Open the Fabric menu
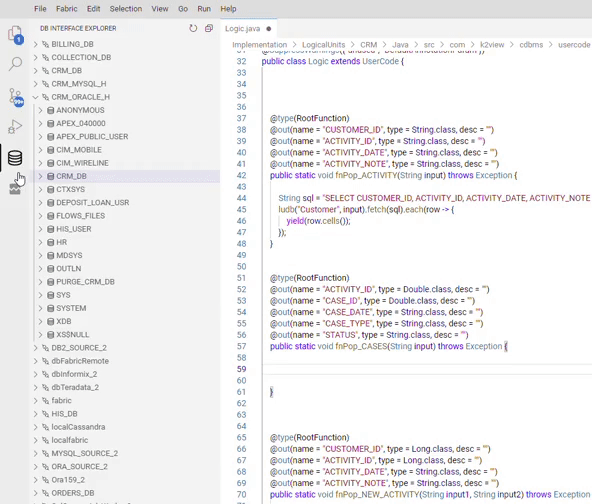 click(66, 9)
